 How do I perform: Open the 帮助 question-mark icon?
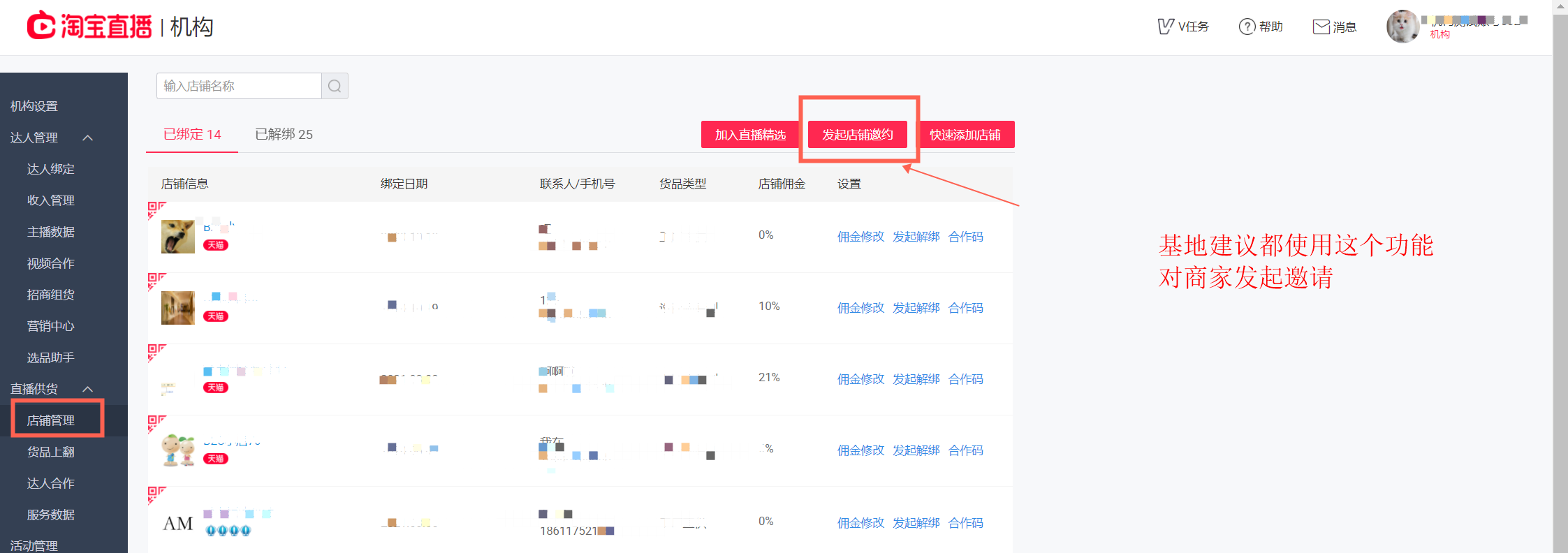(1247, 27)
